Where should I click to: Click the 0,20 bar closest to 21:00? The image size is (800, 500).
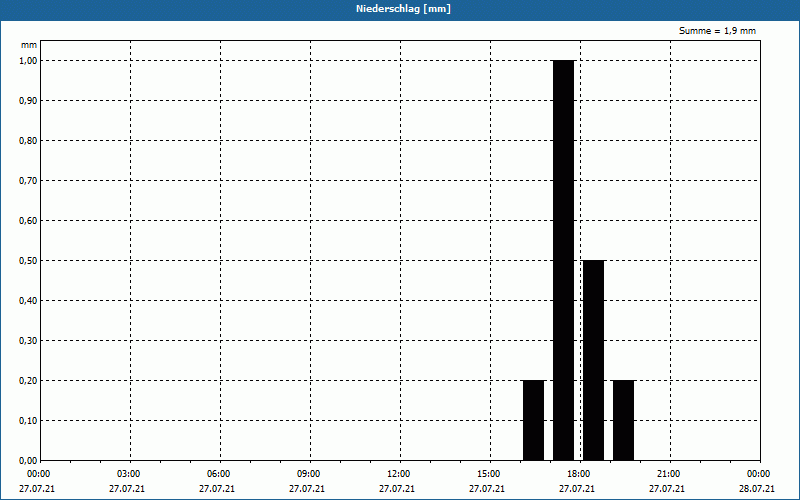(623, 420)
